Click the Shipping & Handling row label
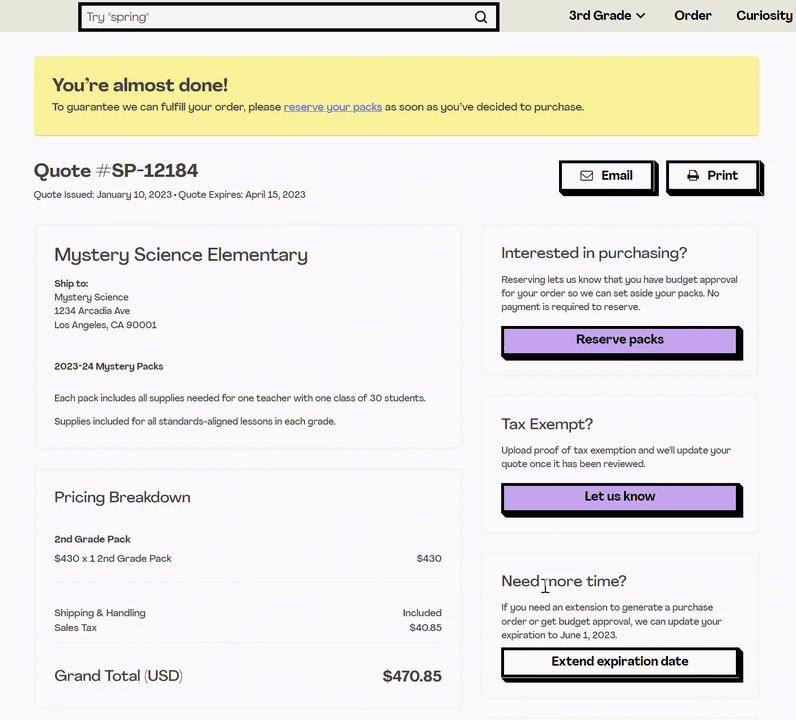The image size is (796, 720). [x=100, y=613]
